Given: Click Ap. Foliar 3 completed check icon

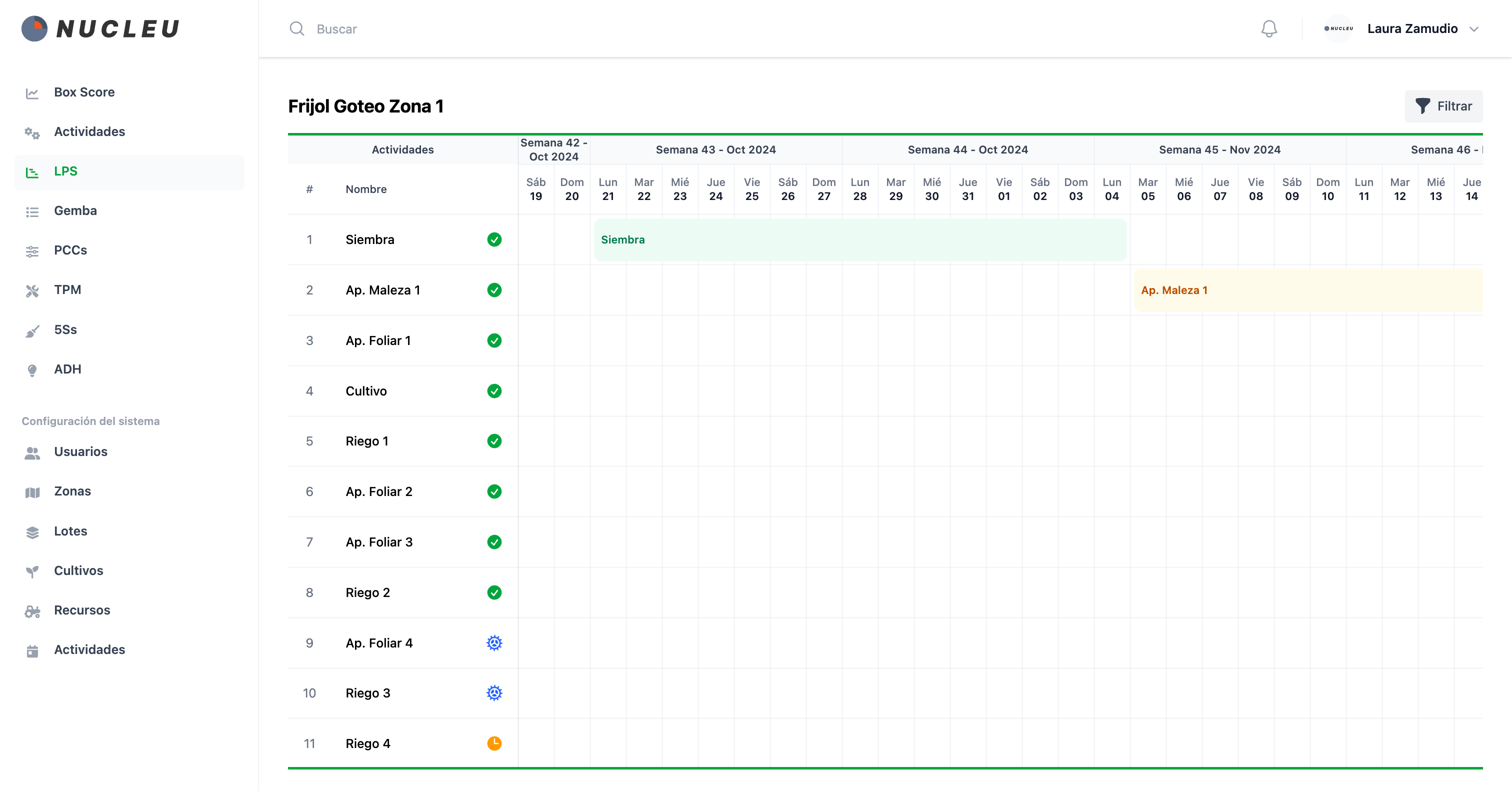Looking at the screenshot, I should 494,541.
